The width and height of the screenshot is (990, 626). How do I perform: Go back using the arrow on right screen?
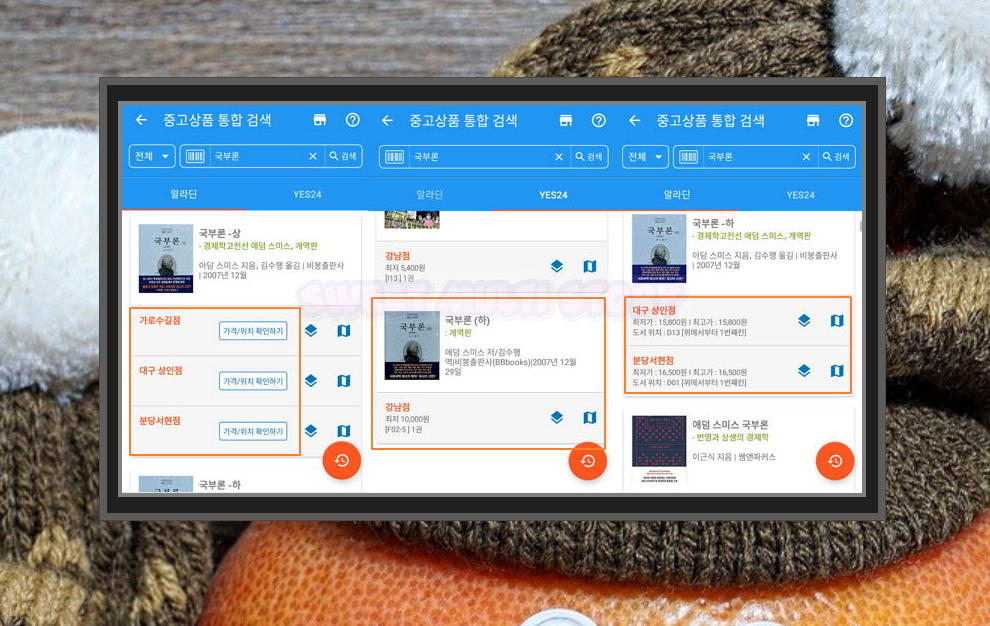pyautogui.click(x=635, y=120)
